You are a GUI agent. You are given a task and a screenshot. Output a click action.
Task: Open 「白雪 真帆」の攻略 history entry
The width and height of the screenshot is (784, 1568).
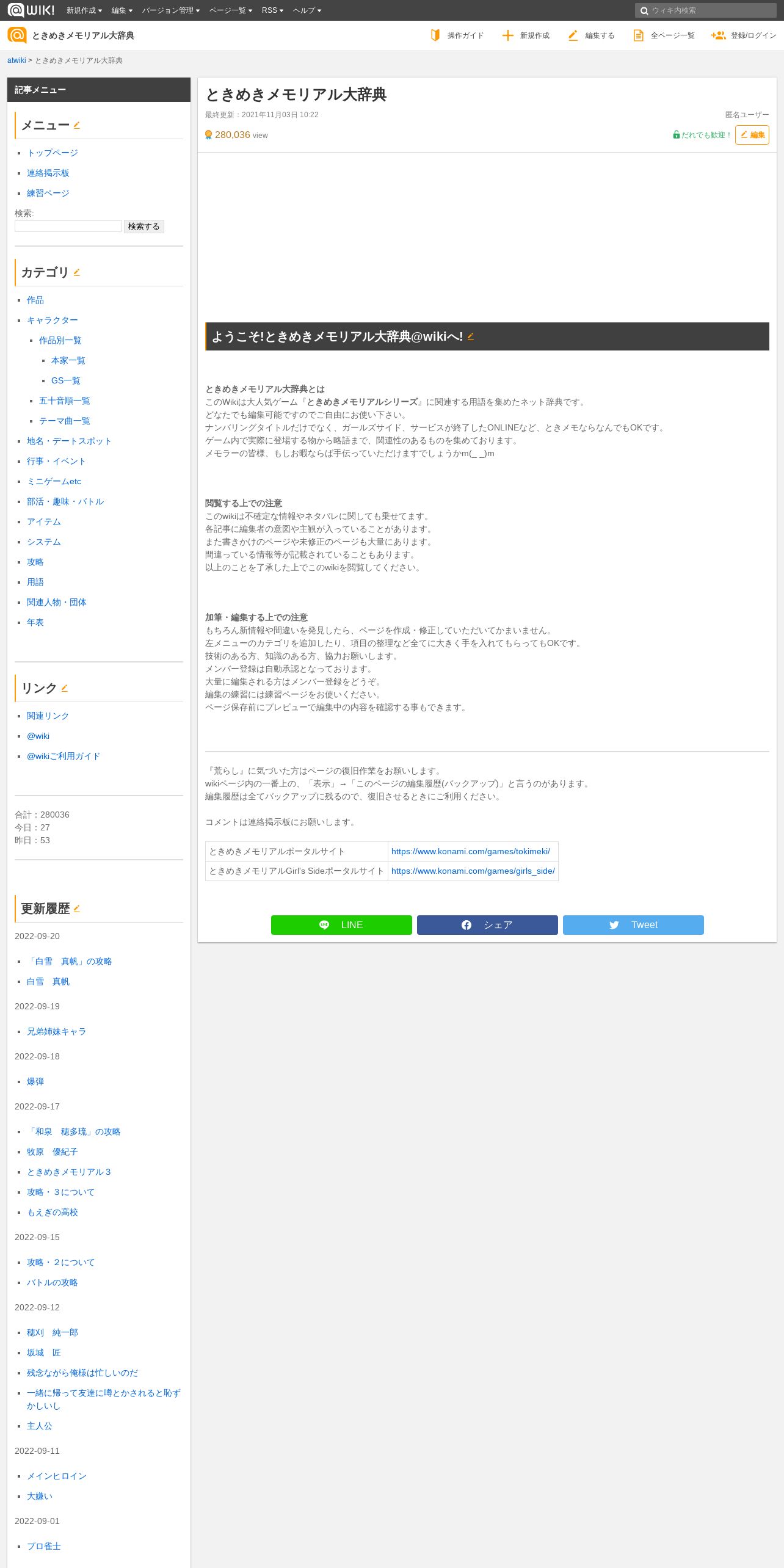[70, 961]
